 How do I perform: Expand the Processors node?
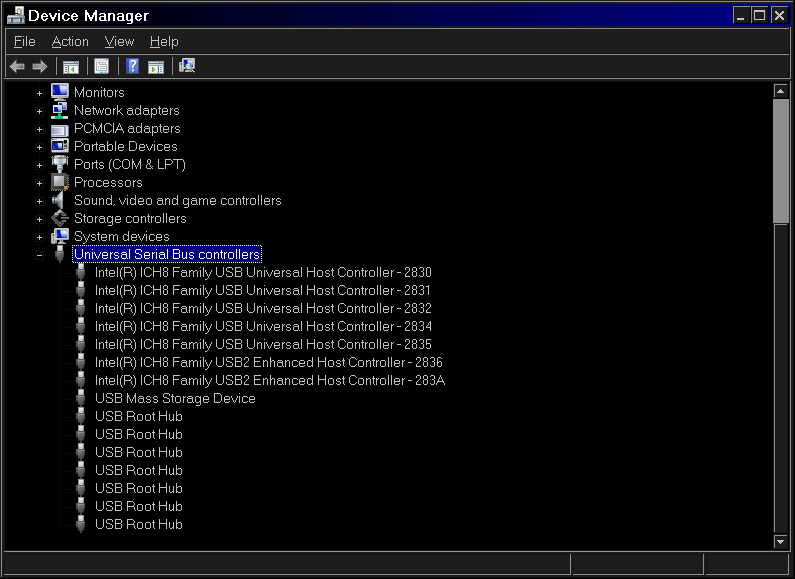pyautogui.click(x=40, y=183)
